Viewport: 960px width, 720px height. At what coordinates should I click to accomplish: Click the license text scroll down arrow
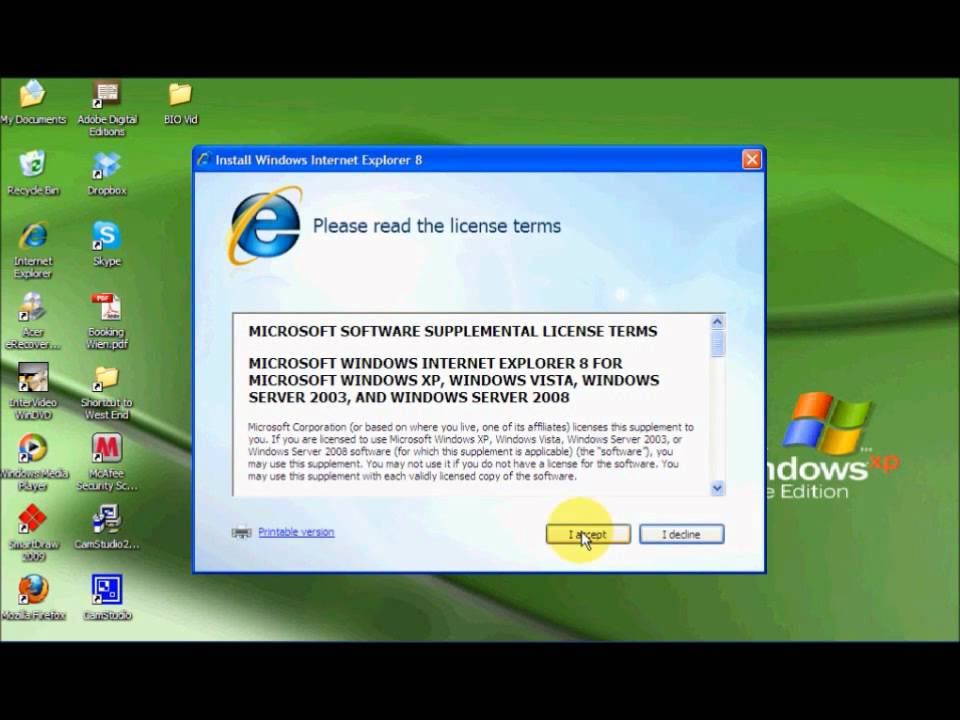tap(718, 488)
